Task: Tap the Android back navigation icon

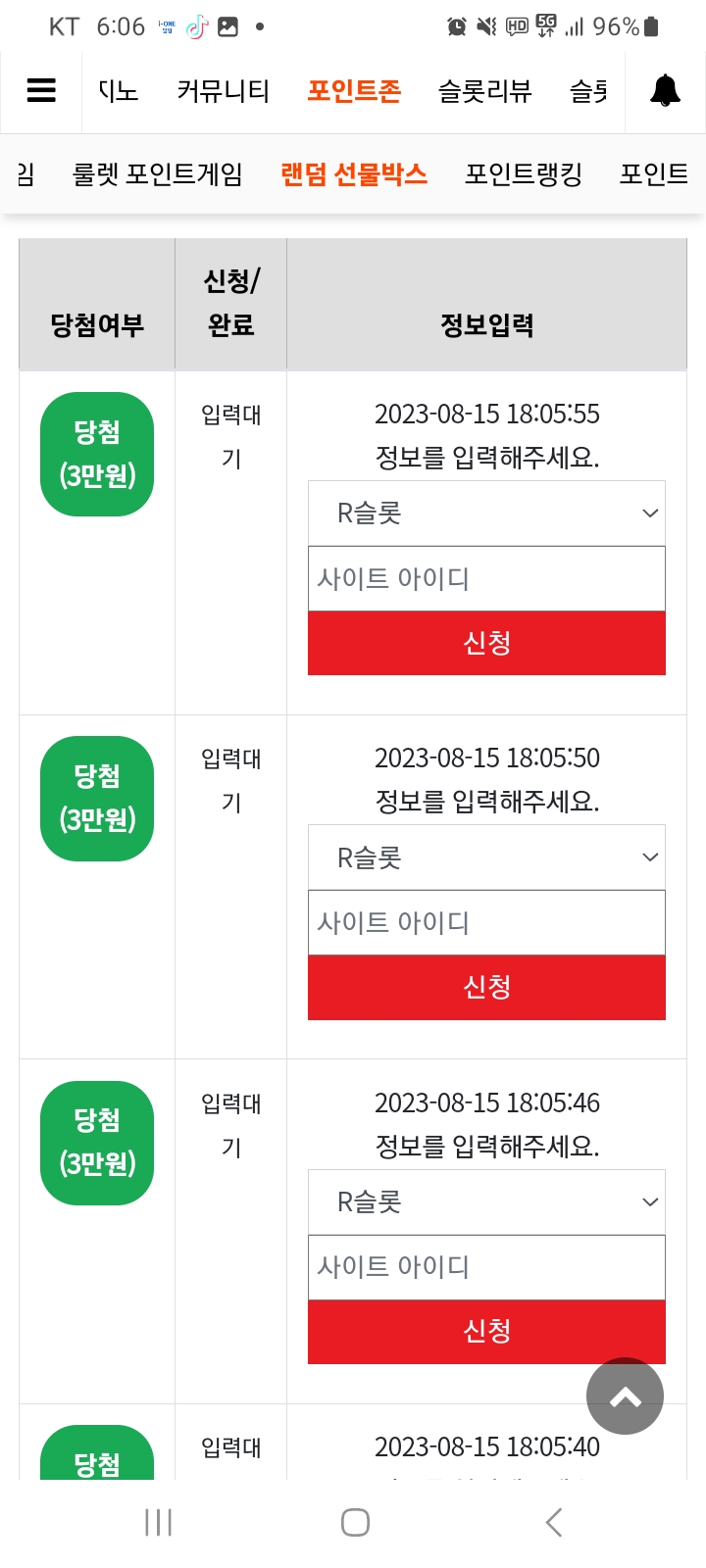Action: tap(554, 1522)
